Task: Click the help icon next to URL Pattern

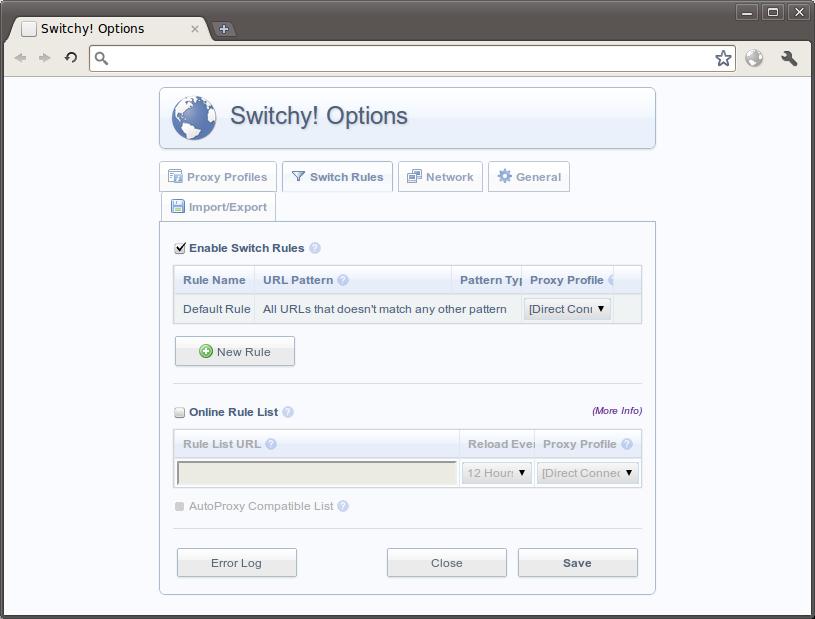Action: point(343,280)
